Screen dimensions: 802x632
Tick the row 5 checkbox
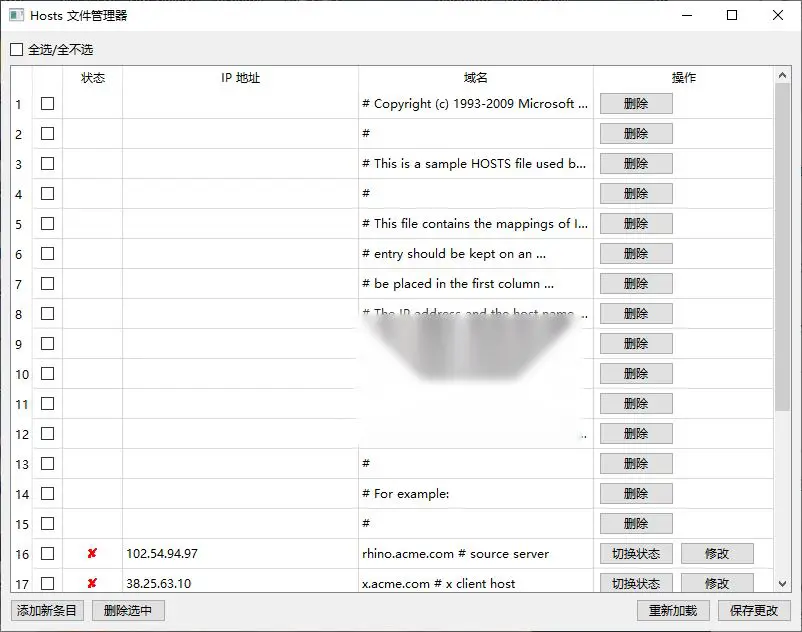tap(48, 224)
